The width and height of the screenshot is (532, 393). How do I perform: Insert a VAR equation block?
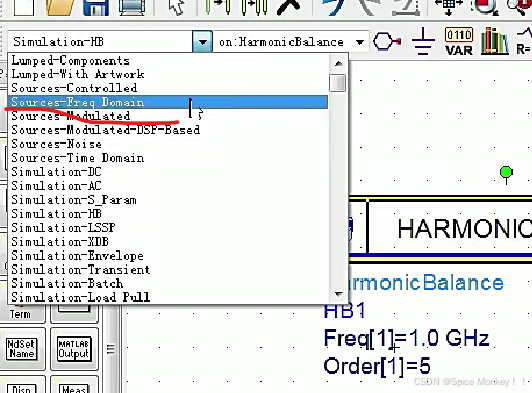(459, 42)
